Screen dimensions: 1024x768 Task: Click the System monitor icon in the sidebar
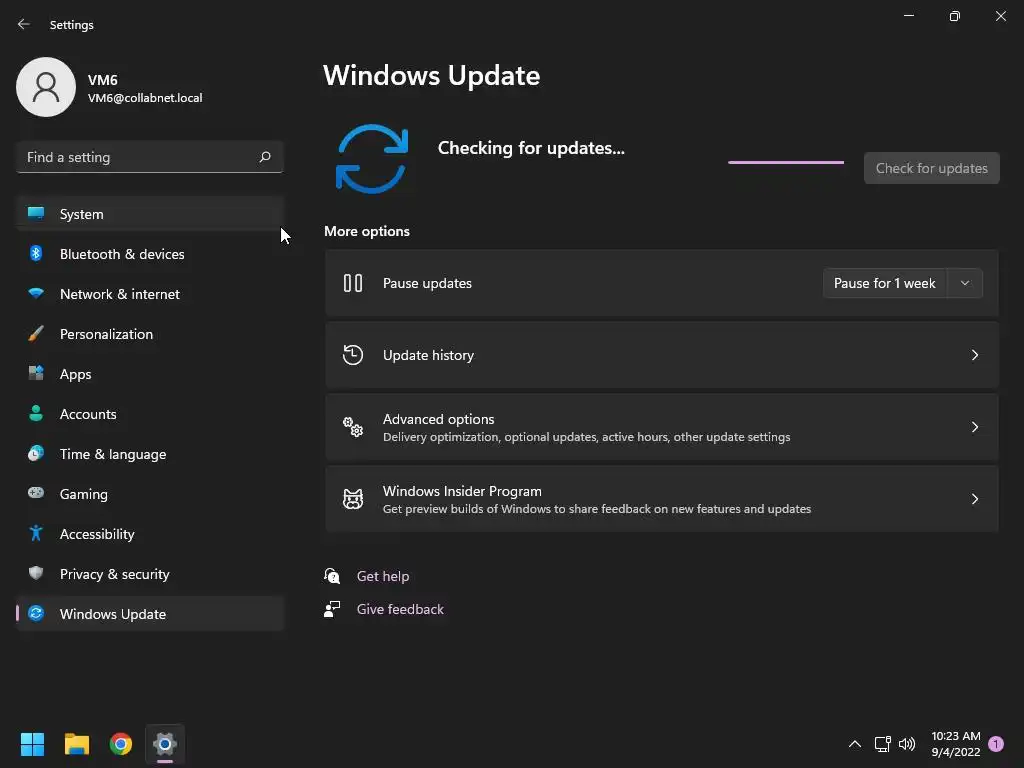coord(36,213)
